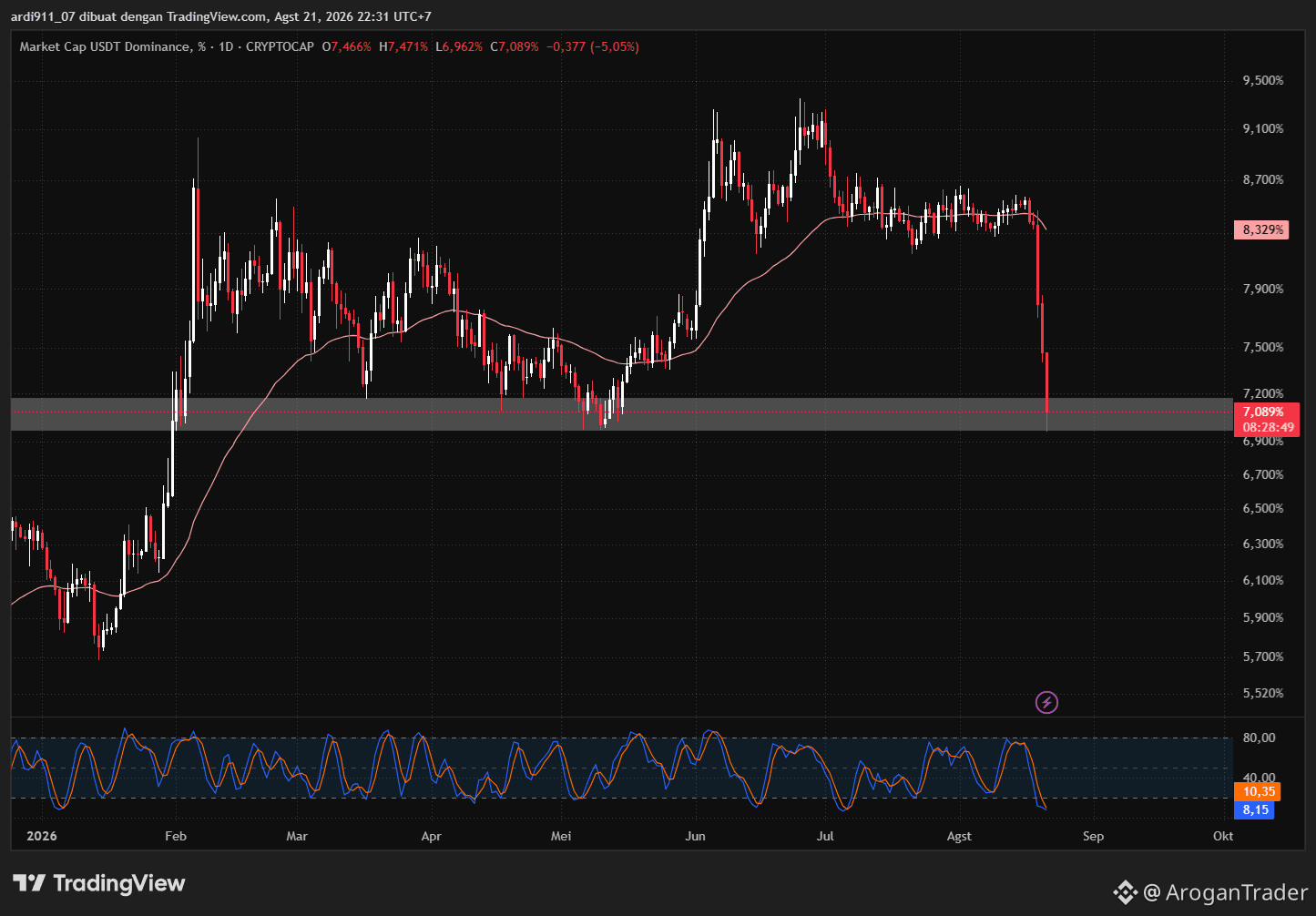The height and width of the screenshot is (916, 1316).
Task: Click the 9,500% price axis label
Action: click(1263, 80)
